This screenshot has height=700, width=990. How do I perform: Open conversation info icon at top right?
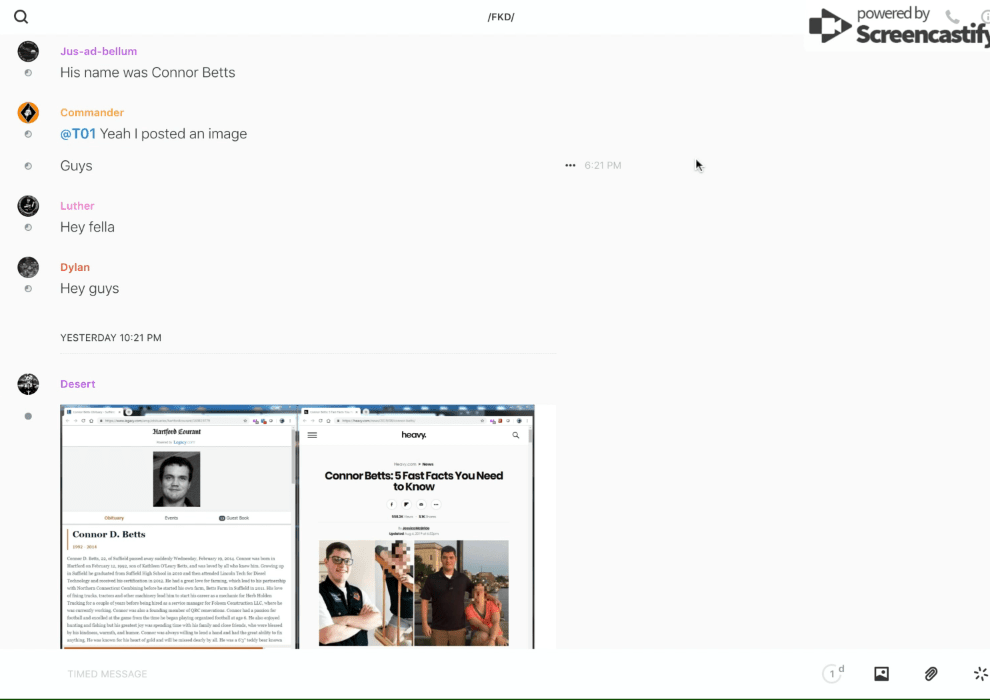point(985,17)
